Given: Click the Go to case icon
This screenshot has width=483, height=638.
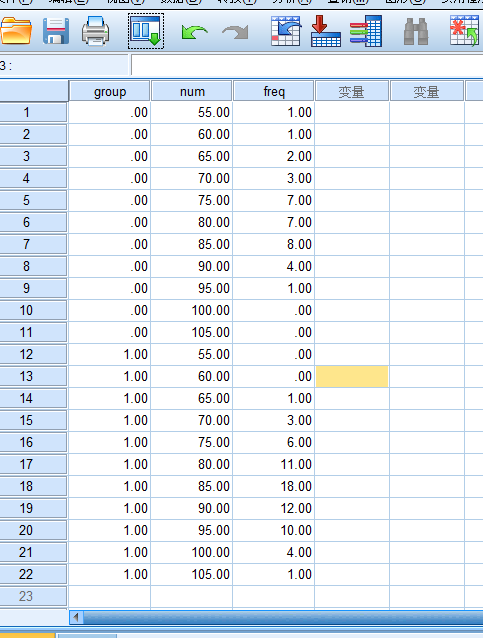Looking at the screenshot, I should coord(286,31).
